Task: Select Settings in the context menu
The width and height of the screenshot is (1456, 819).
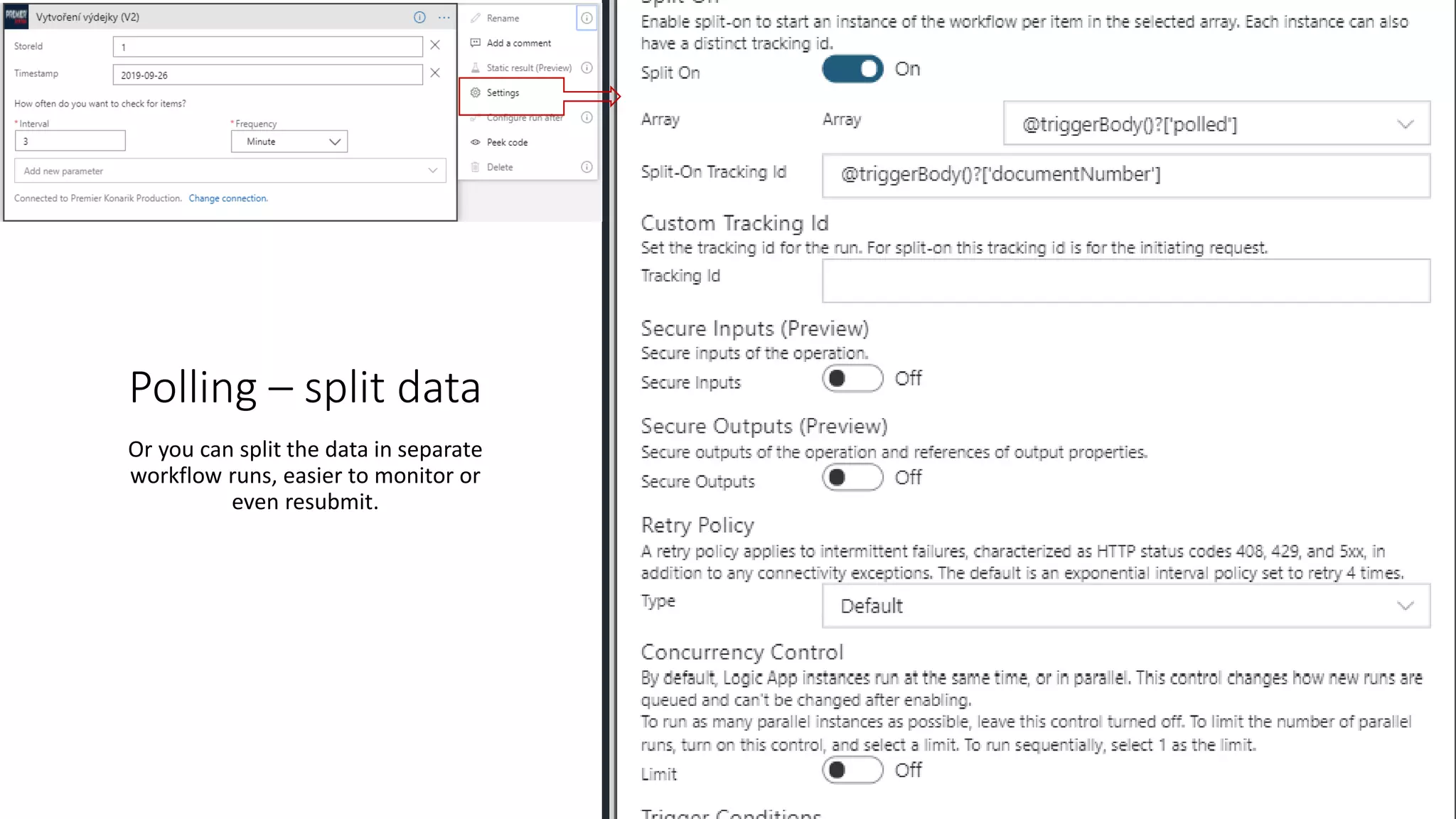Action: 503,93
